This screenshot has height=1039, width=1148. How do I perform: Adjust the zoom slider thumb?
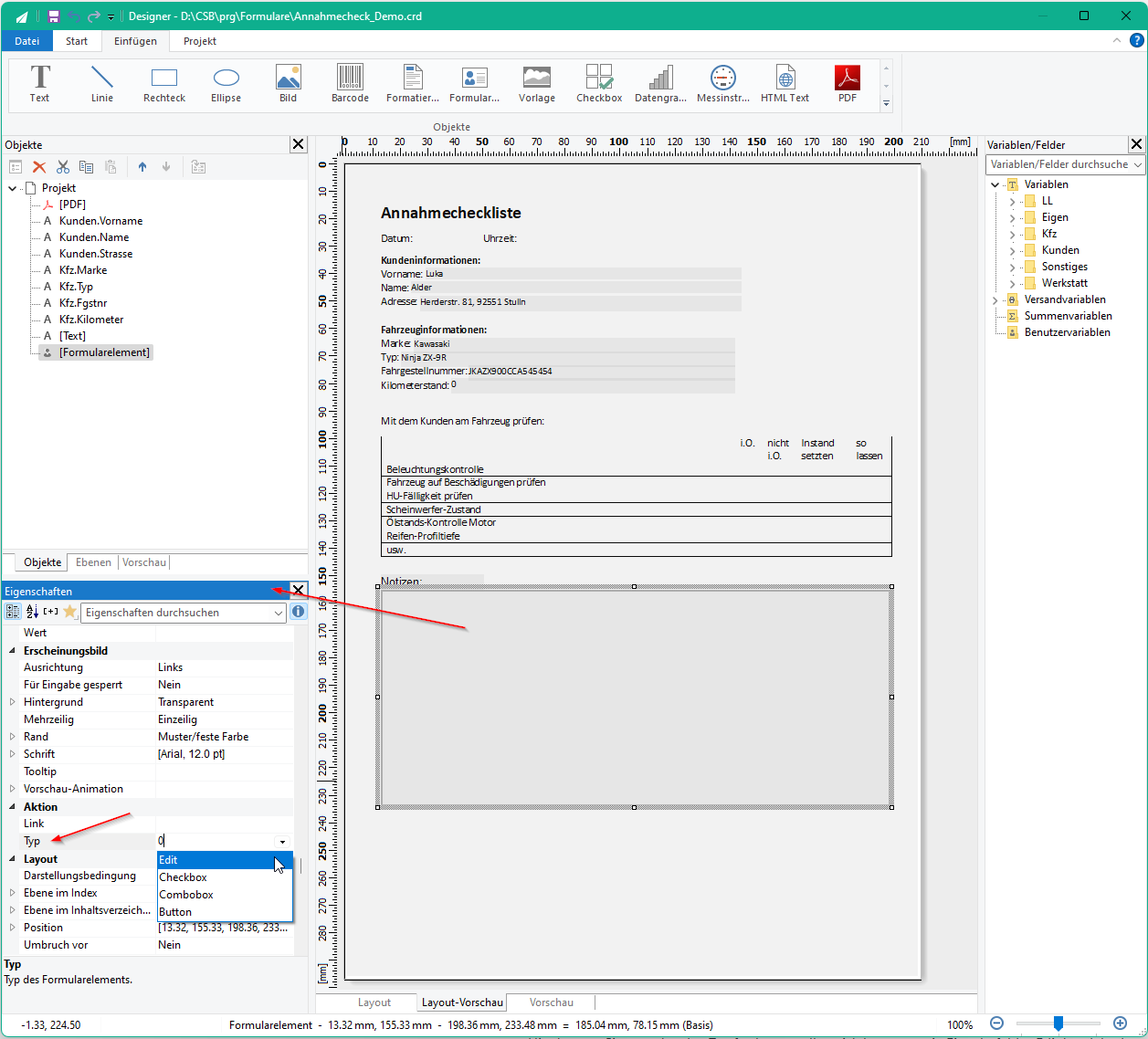pyautogui.click(x=1058, y=1023)
